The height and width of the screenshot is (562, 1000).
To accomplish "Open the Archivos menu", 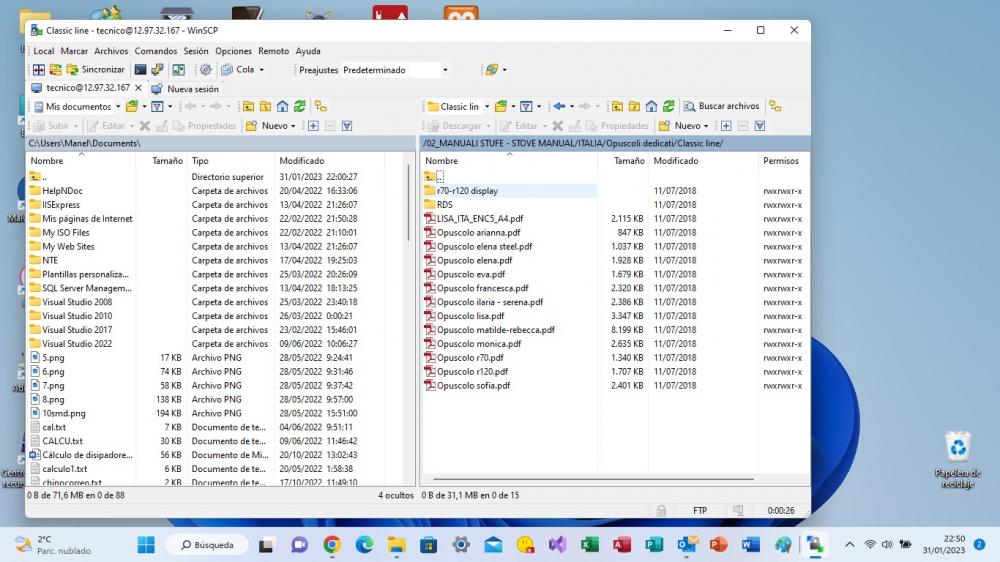I will pos(111,51).
